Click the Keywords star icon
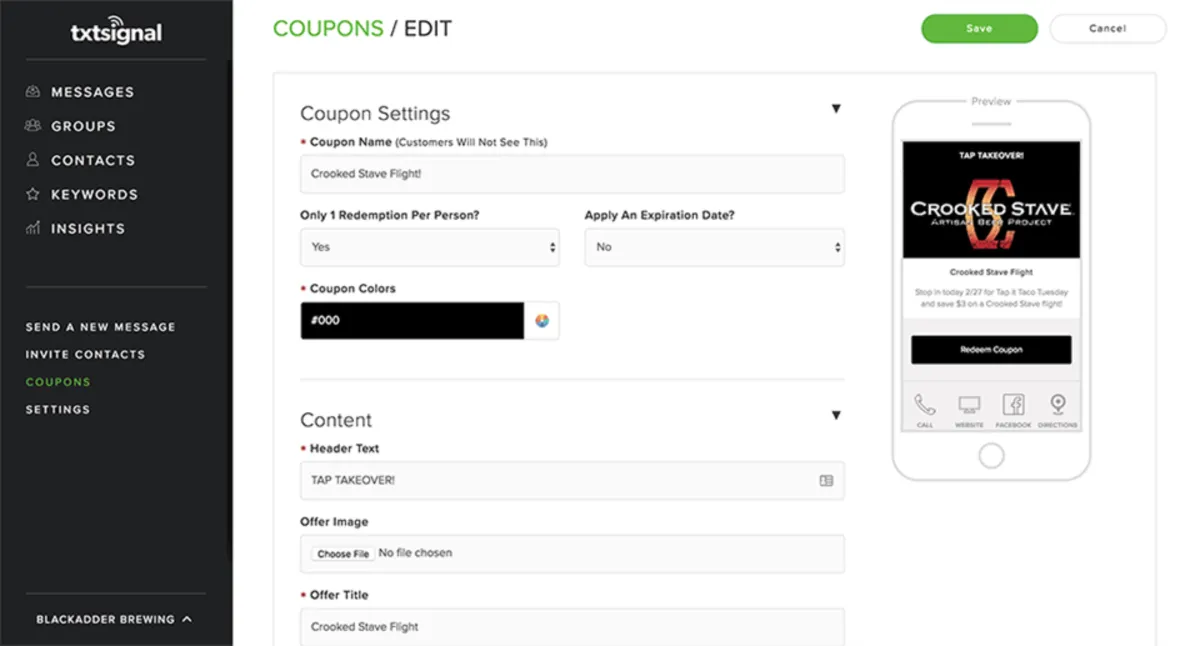1200x646 pixels. tap(33, 194)
